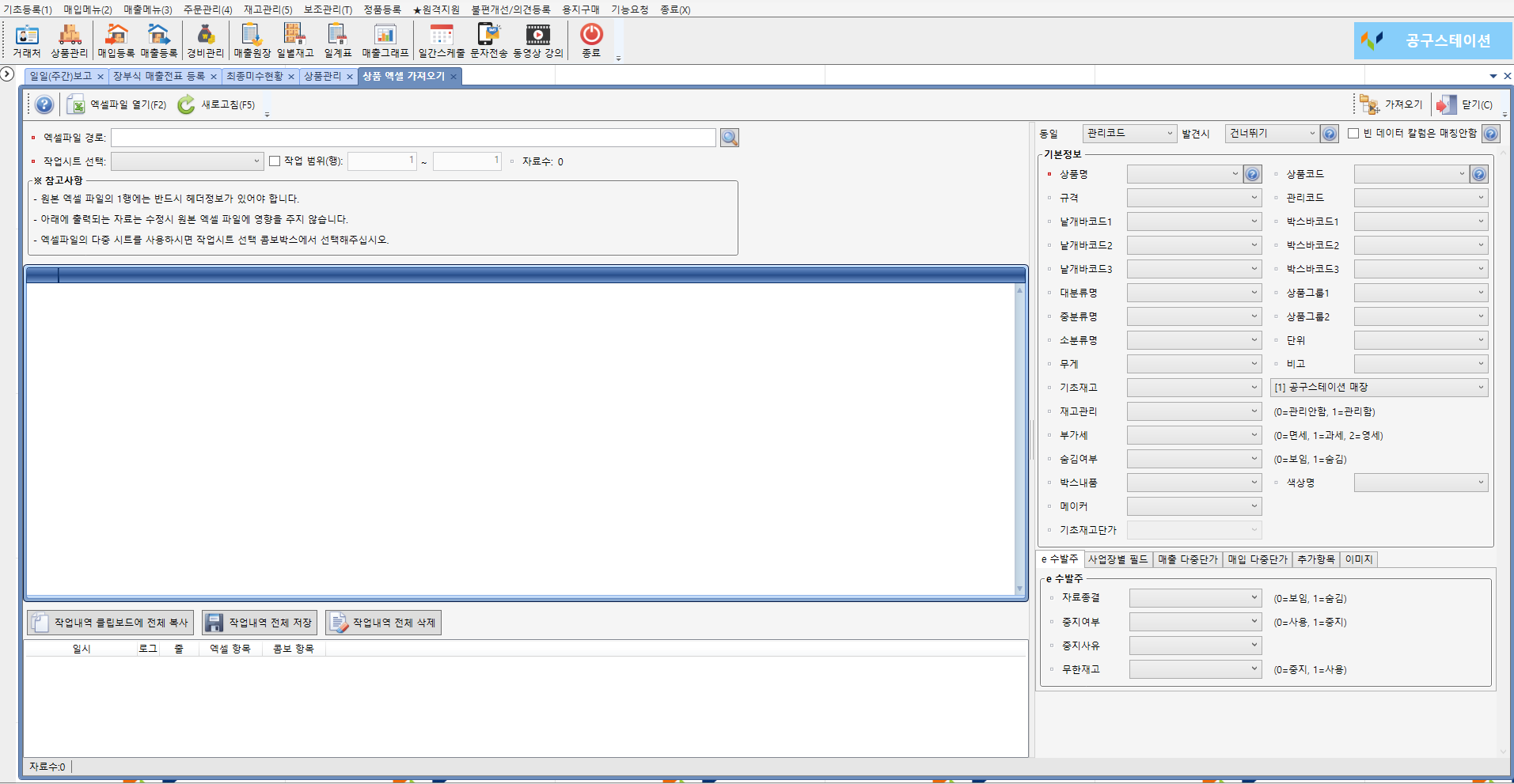Click the 새로고침(F5) refresh icon
The width and height of the screenshot is (1514, 784).
pyautogui.click(x=187, y=104)
